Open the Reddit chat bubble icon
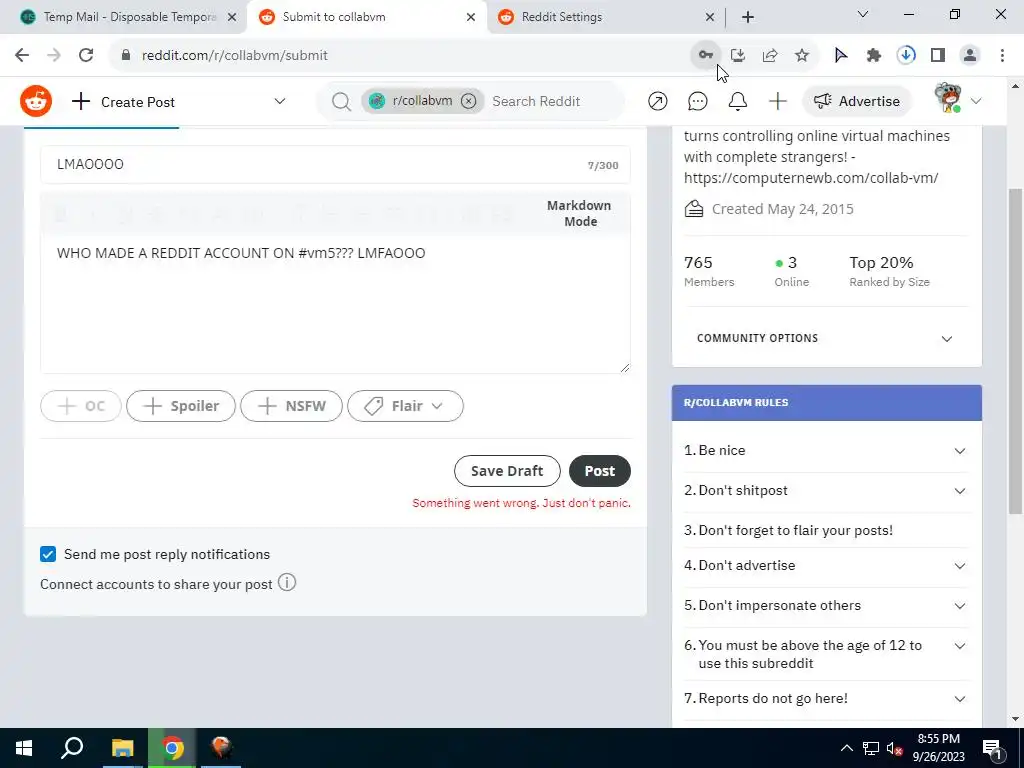Screen dimensions: 1024x768 [x=697, y=101]
